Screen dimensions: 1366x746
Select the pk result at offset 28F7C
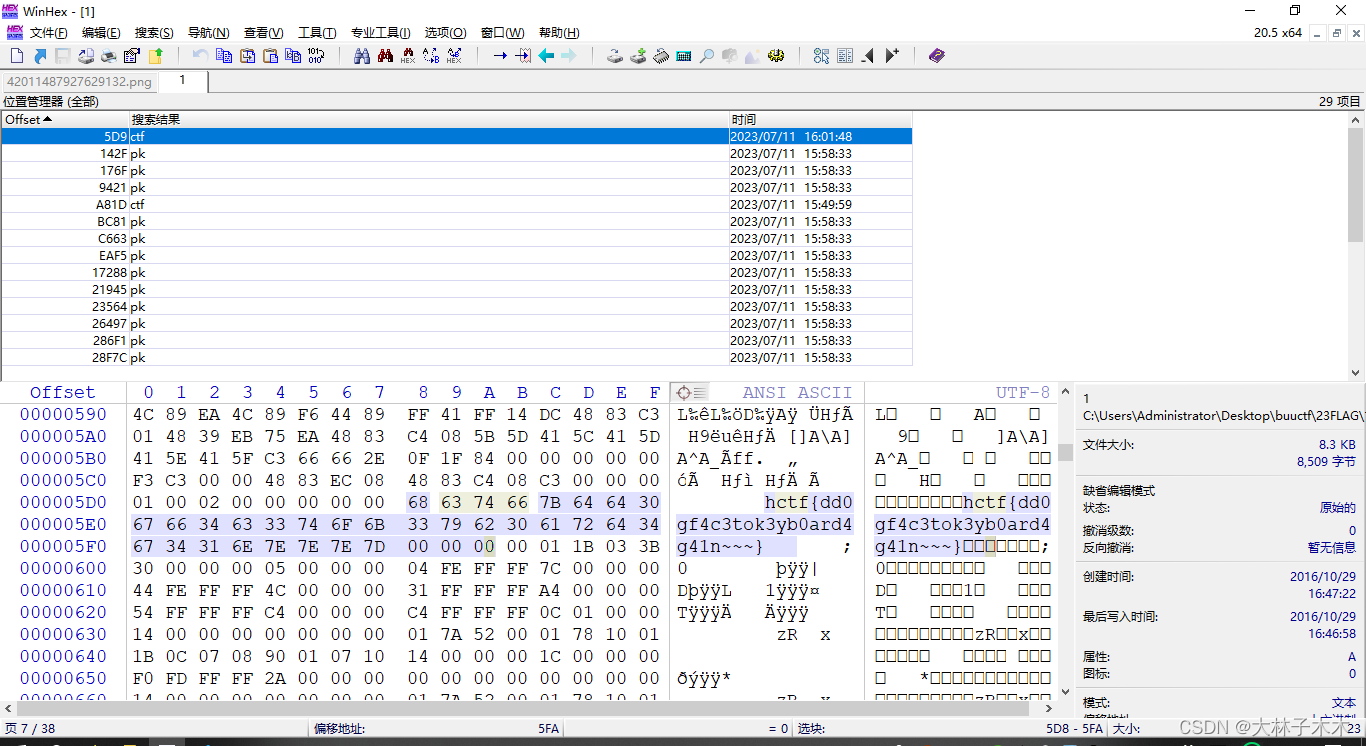(x=457, y=357)
